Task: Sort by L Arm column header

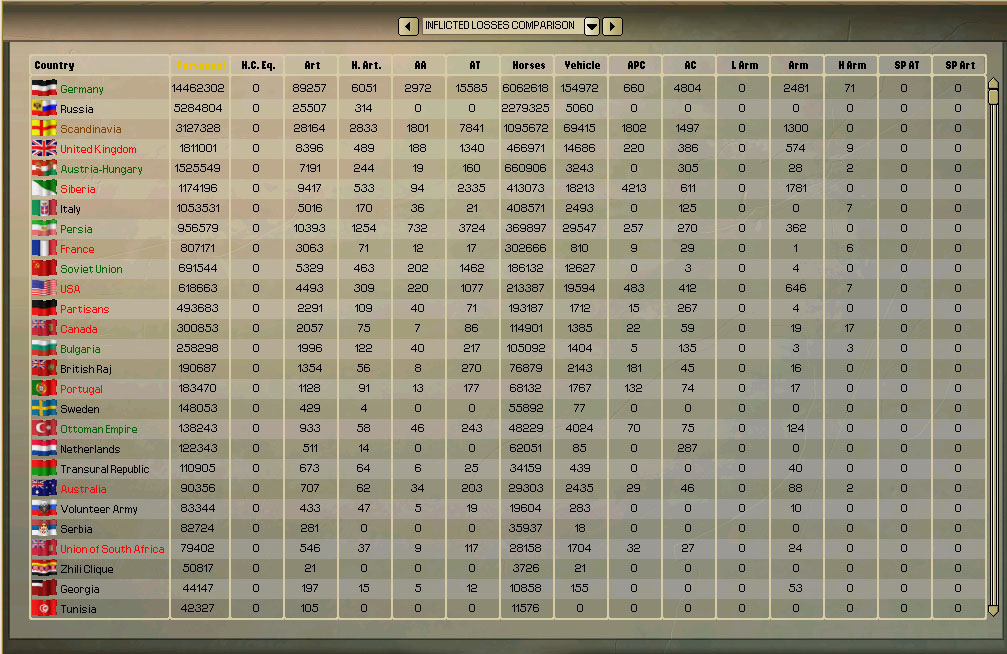Action: [744, 66]
